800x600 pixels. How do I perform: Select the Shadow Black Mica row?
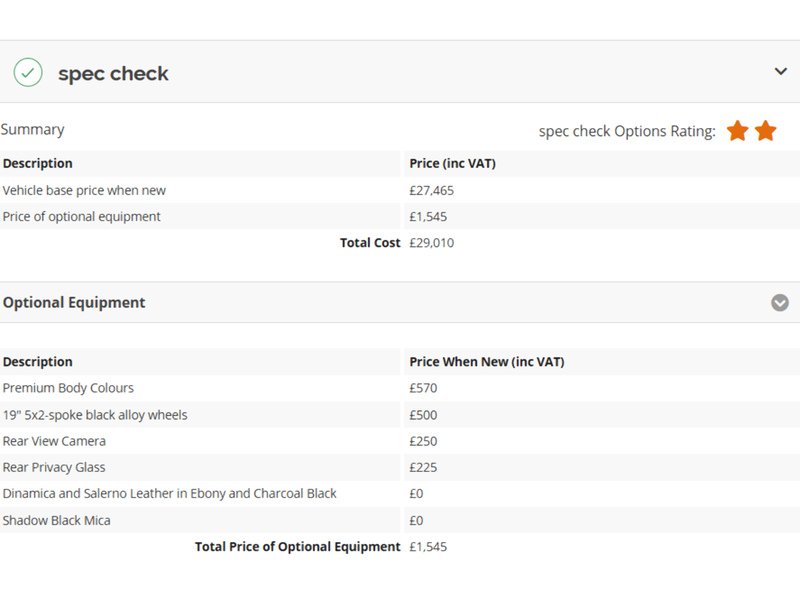(x=57, y=520)
